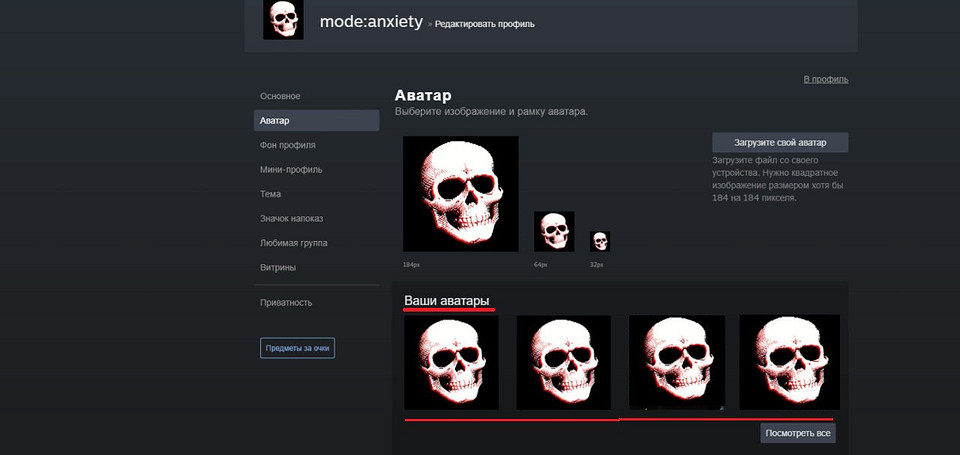Viewport: 960px width, 455px height.
Task: Select Значок напоказ in sidebar
Action: pos(291,219)
